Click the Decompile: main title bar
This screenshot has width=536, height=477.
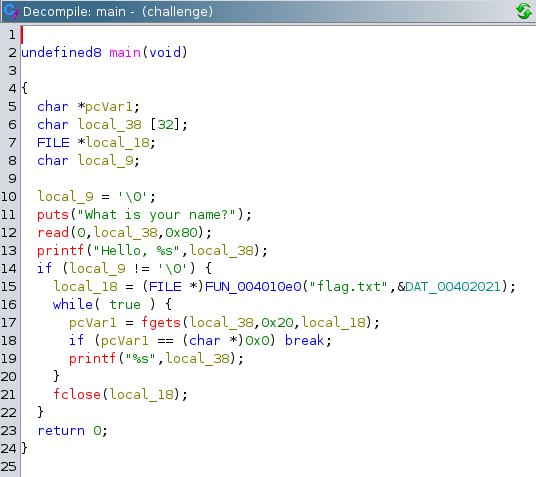pyautogui.click(x=268, y=11)
